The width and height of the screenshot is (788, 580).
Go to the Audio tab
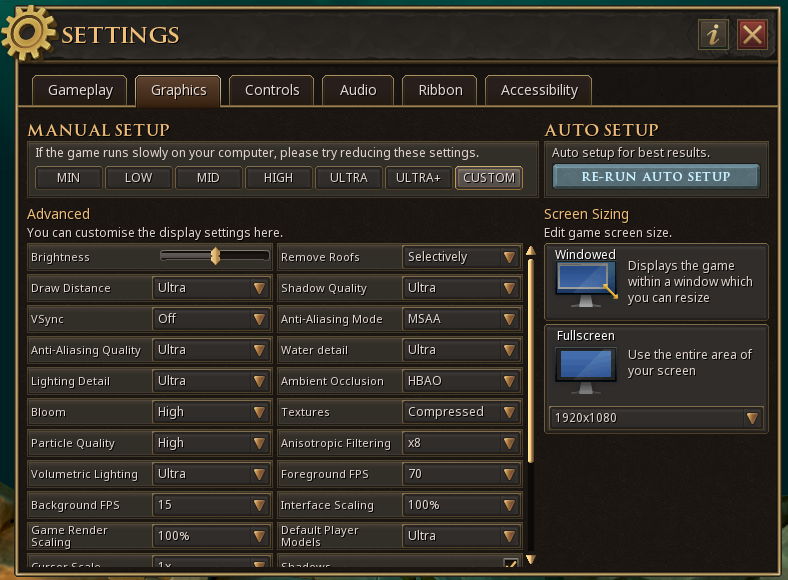click(x=358, y=90)
